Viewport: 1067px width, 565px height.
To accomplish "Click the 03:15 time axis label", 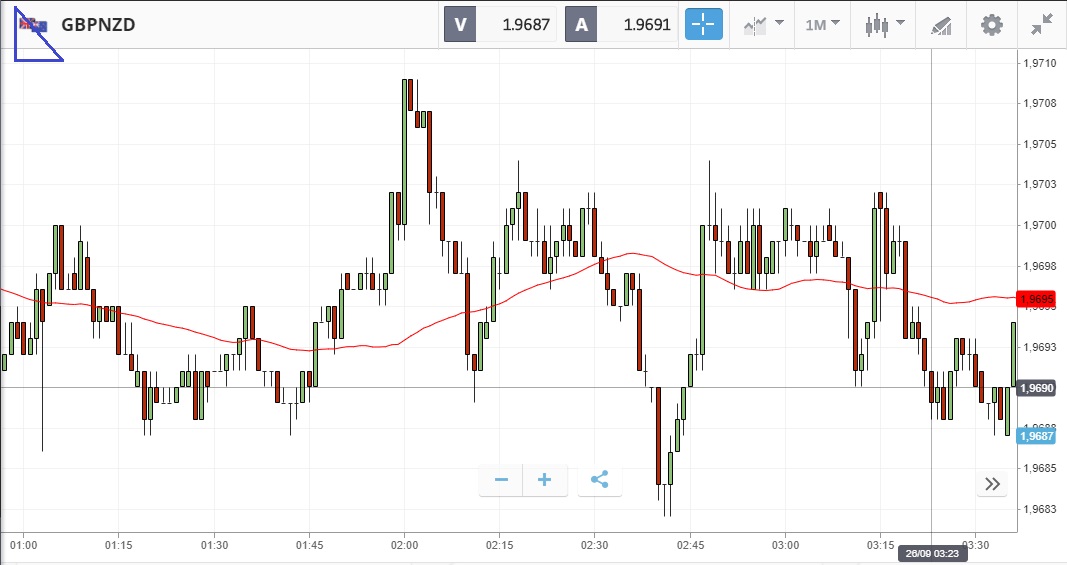I will [x=881, y=546].
